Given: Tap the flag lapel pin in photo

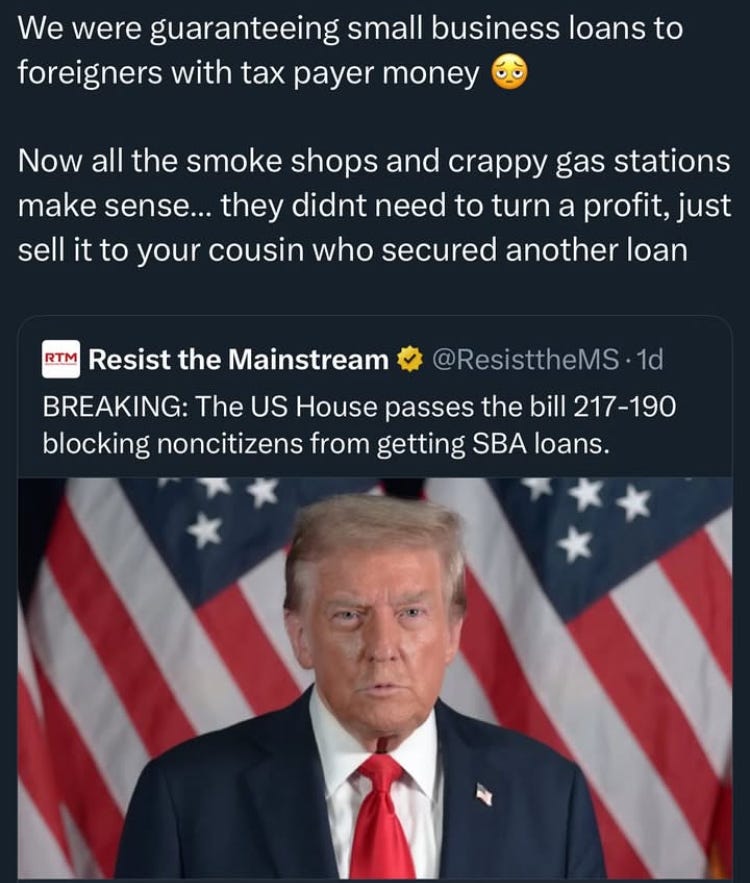Looking at the screenshot, I should coord(484,794).
